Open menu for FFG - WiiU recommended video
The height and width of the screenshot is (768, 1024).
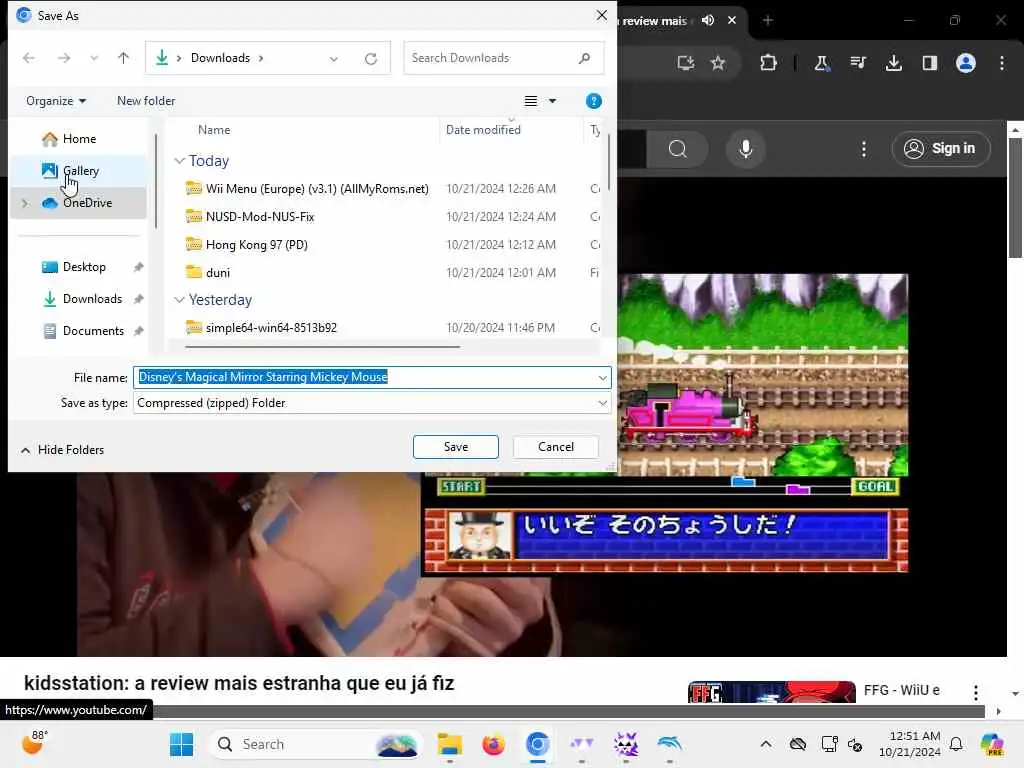click(x=976, y=692)
